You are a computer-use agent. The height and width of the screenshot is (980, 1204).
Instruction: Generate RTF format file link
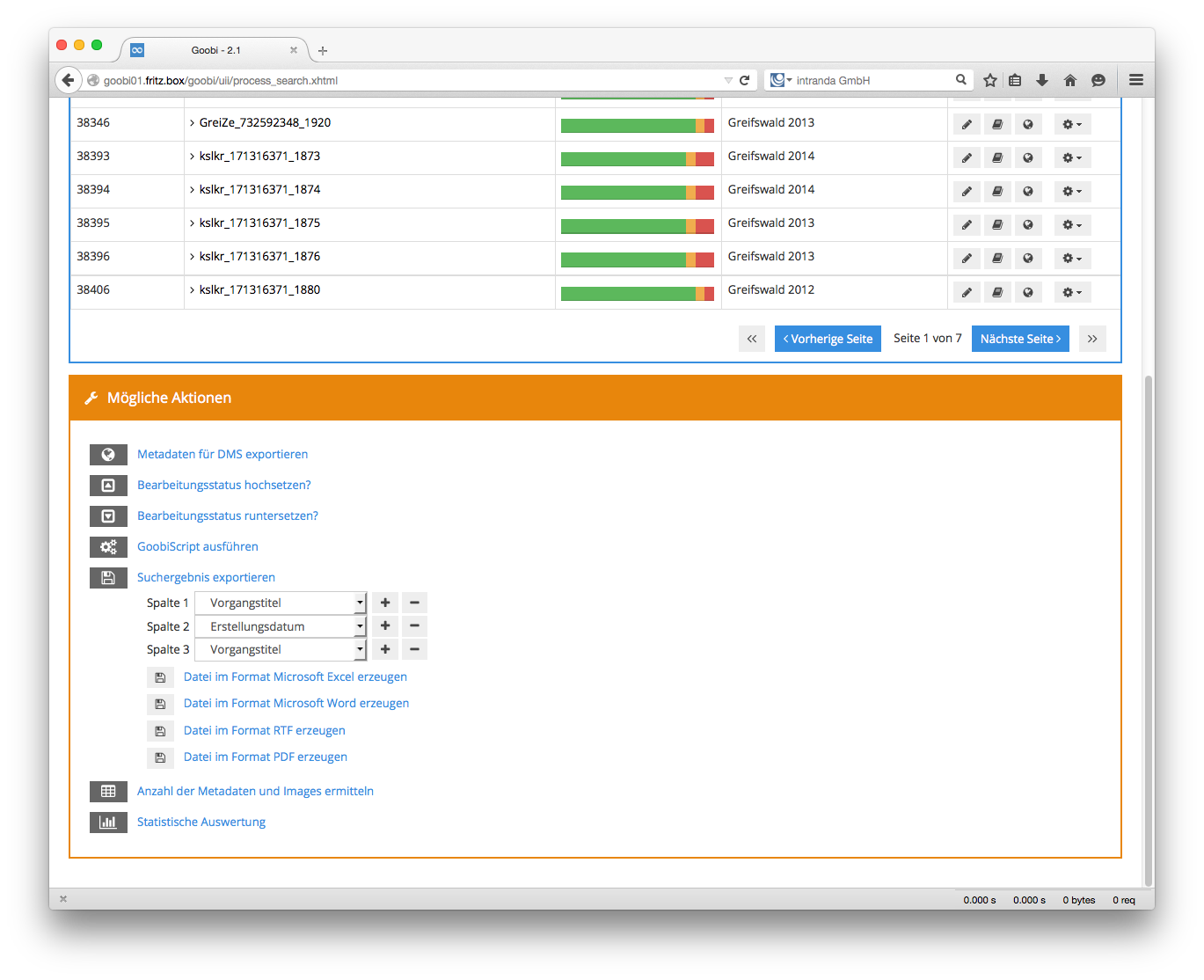265,731
